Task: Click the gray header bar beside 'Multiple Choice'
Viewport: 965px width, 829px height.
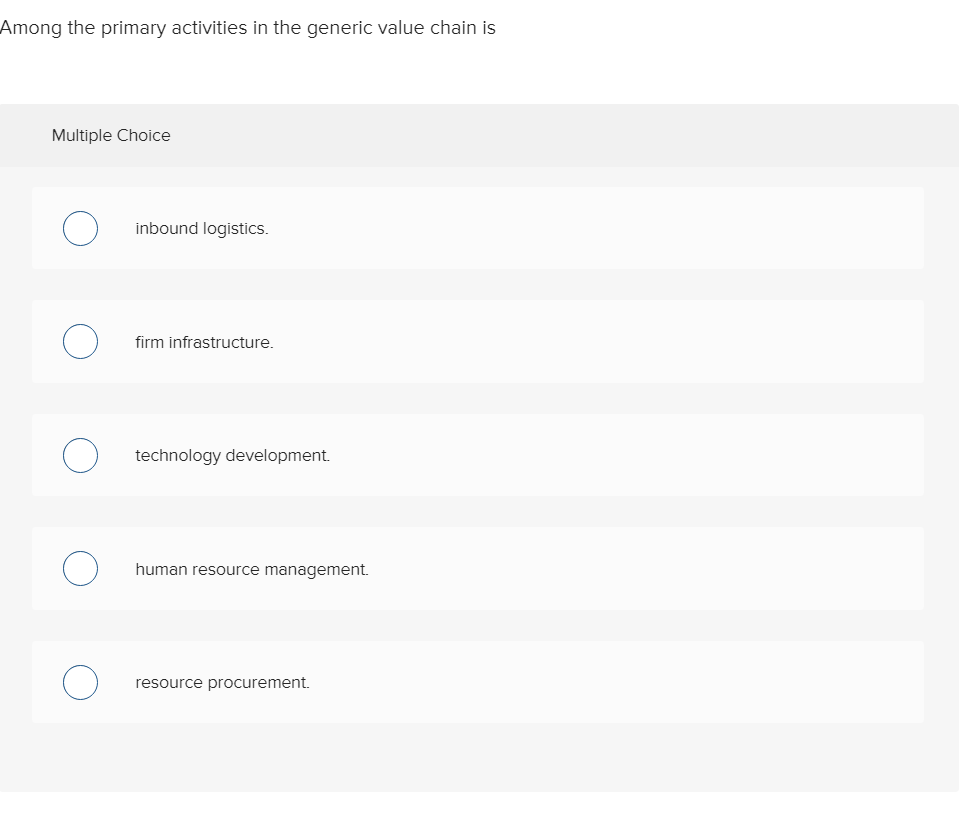Action: pyautogui.click(x=600, y=135)
